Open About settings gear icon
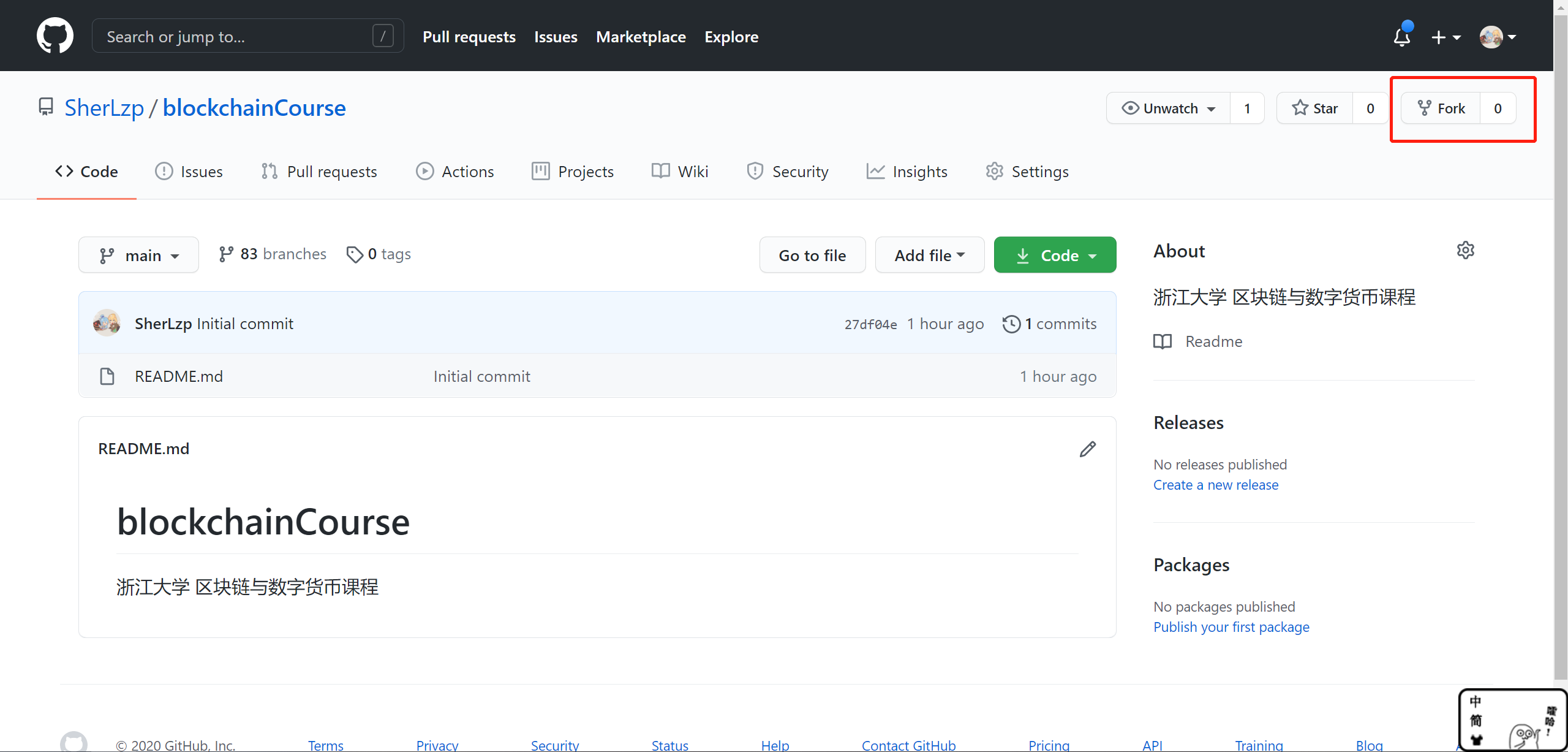 pyautogui.click(x=1465, y=250)
